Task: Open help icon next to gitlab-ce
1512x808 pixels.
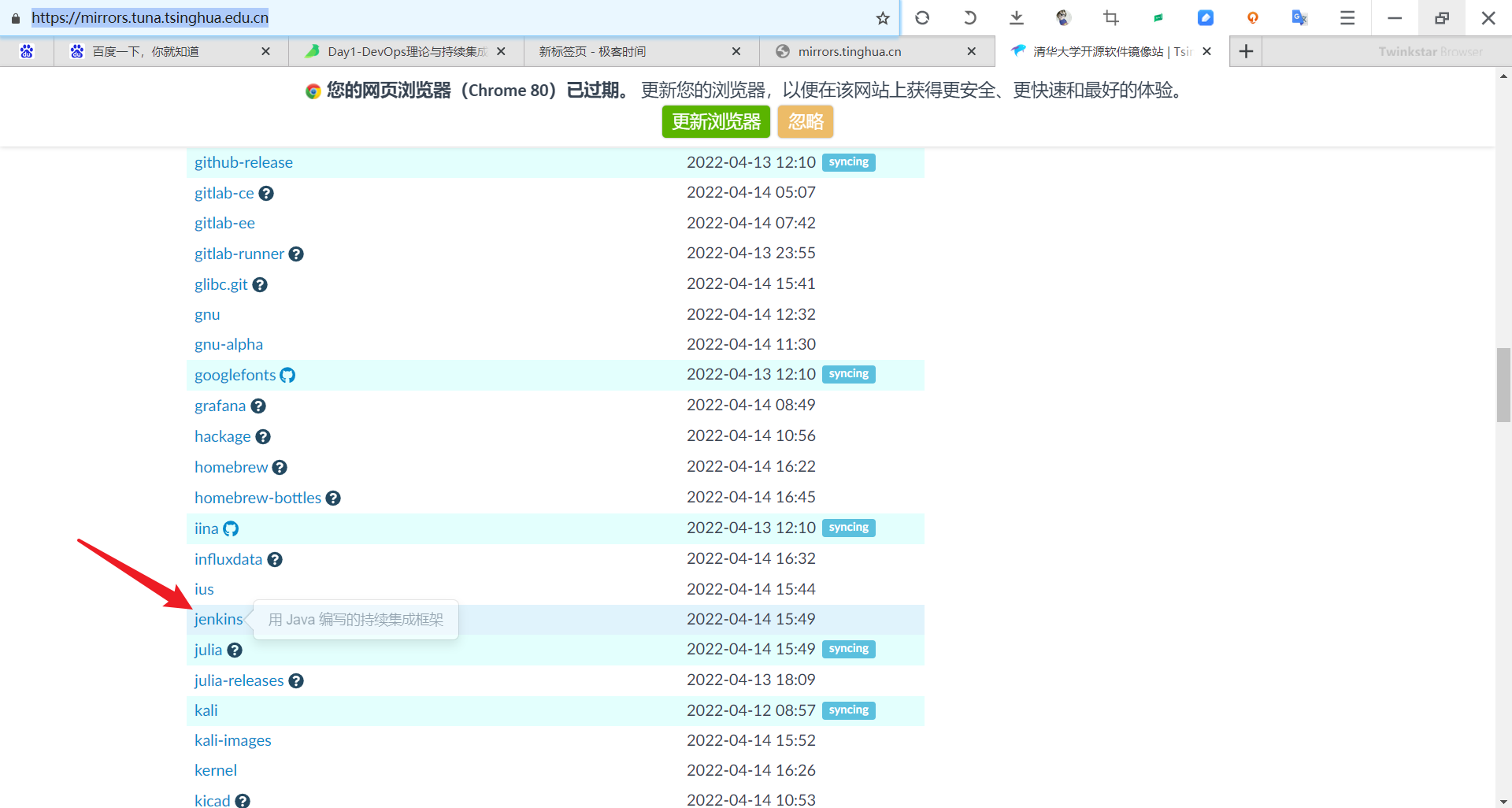Action: click(266, 193)
